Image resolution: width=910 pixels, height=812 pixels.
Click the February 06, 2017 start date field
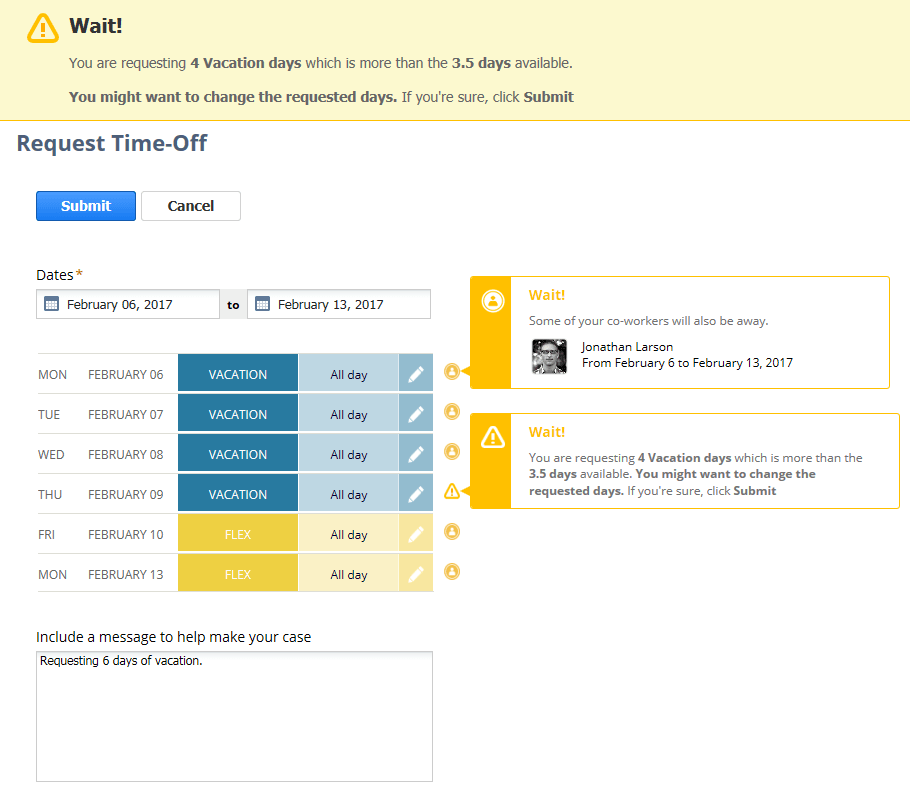coord(128,304)
